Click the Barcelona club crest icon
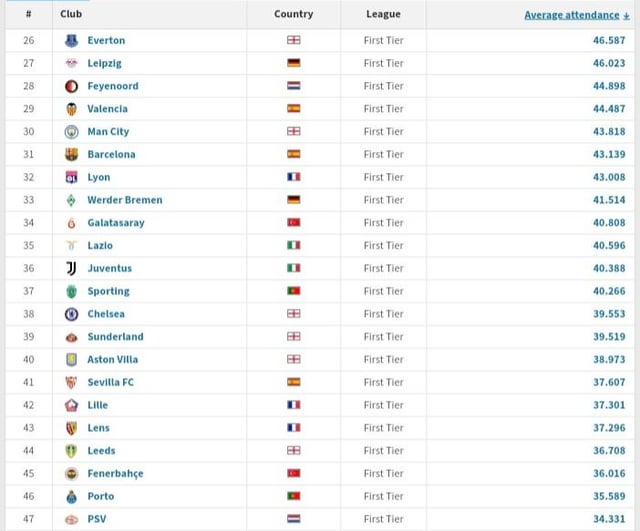Viewport: 640px width, 531px height. (x=71, y=154)
